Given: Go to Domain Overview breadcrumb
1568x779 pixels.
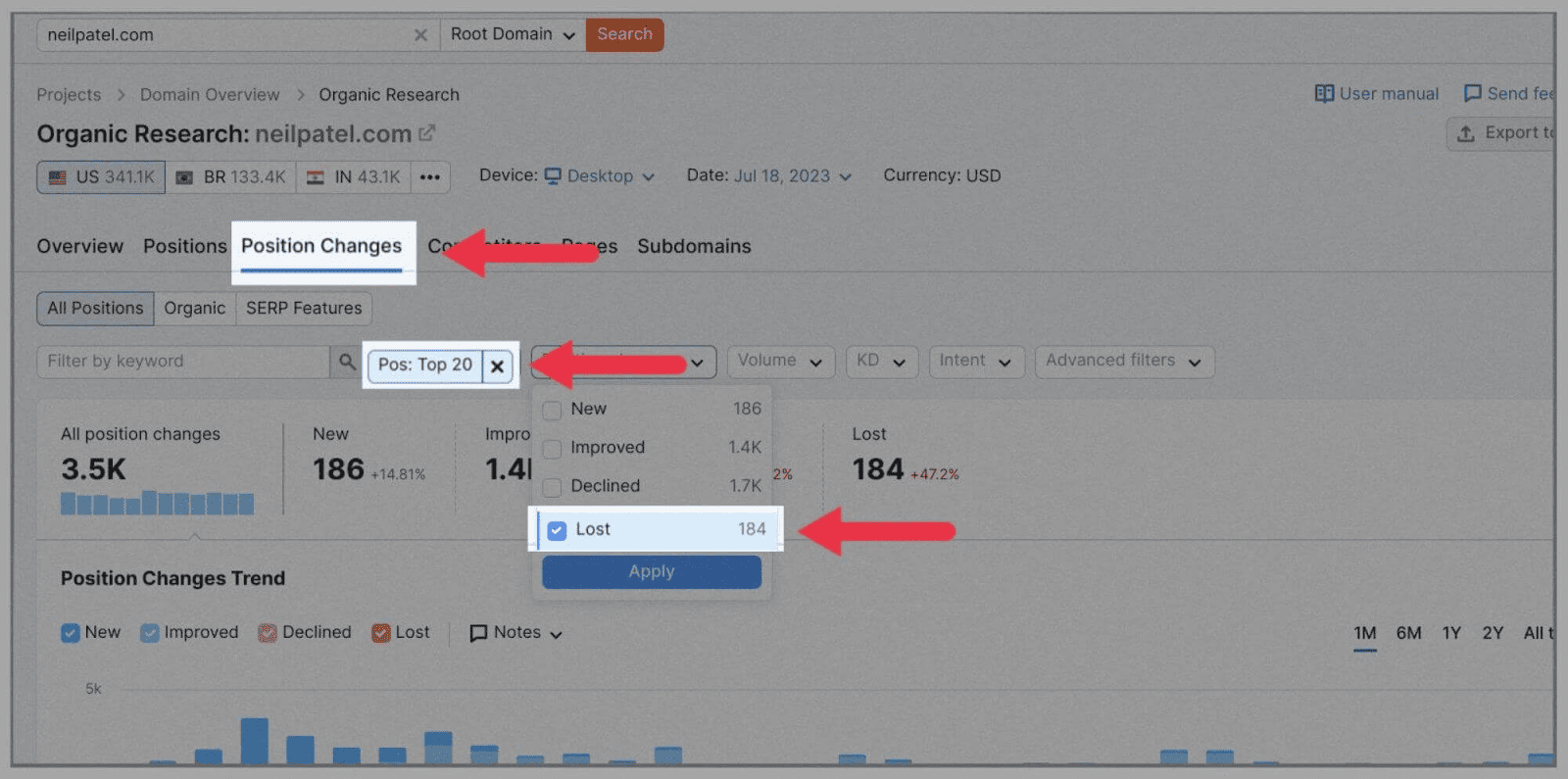Looking at the screenshot, I should pyautogui.click(x=210, y=95).
